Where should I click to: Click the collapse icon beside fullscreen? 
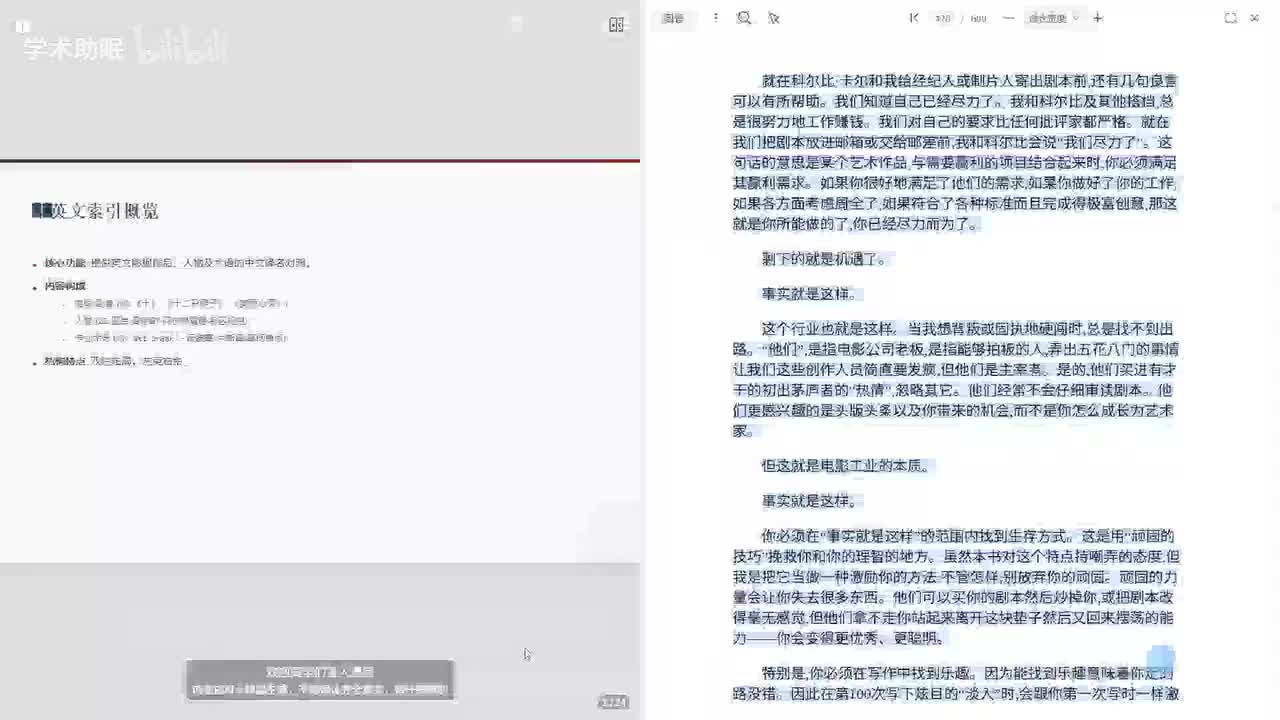[1254, 18]
